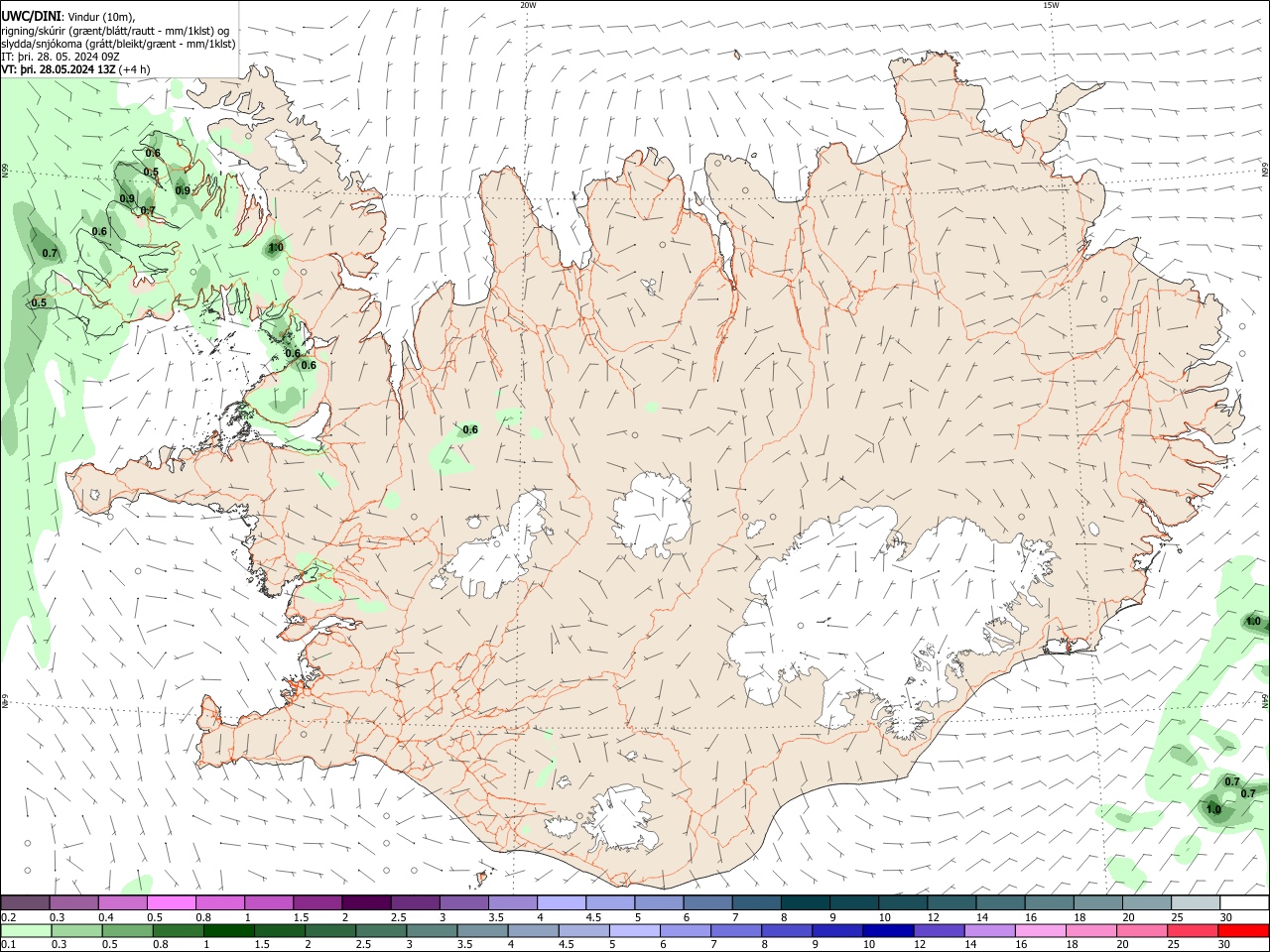Select the white snow swatch at 30

point(1244,903)
